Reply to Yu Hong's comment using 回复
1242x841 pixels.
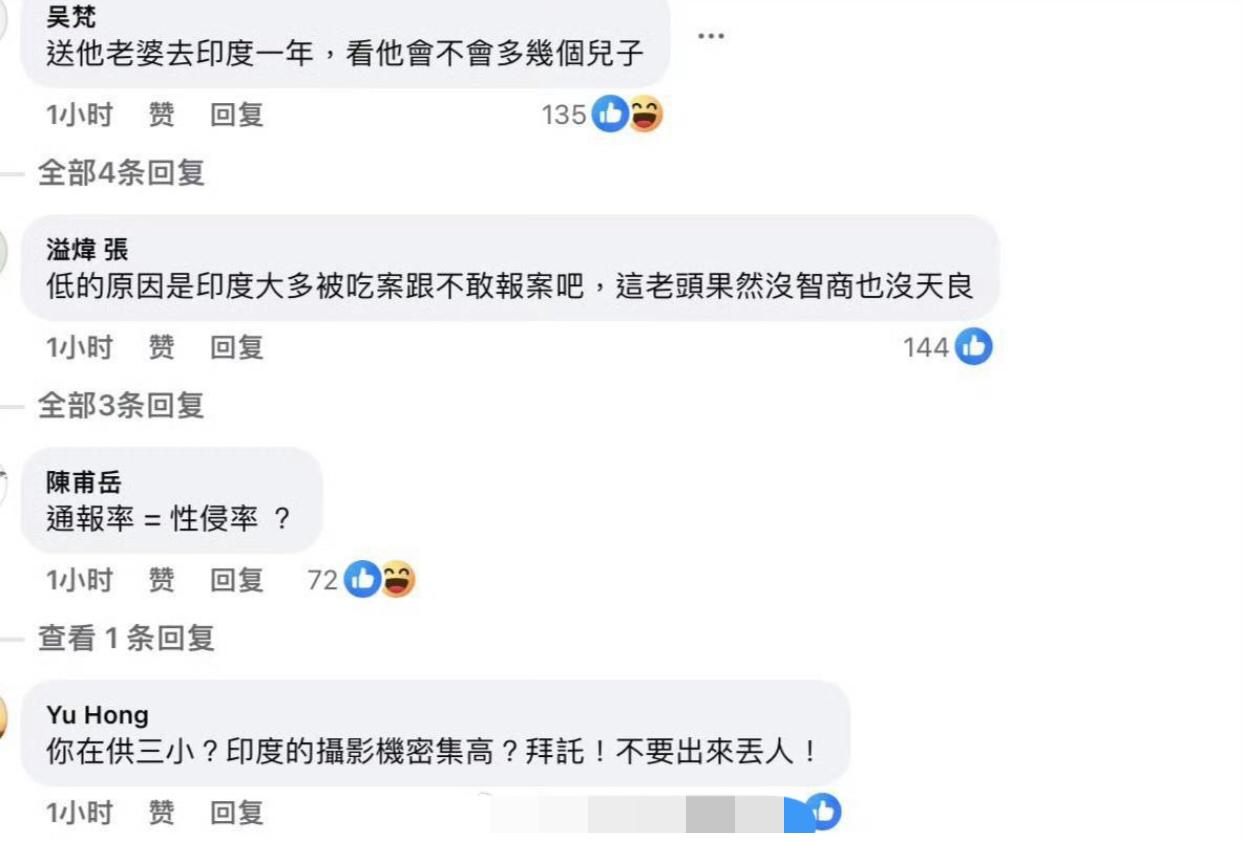pyautogui.click(x=237, y=812)
